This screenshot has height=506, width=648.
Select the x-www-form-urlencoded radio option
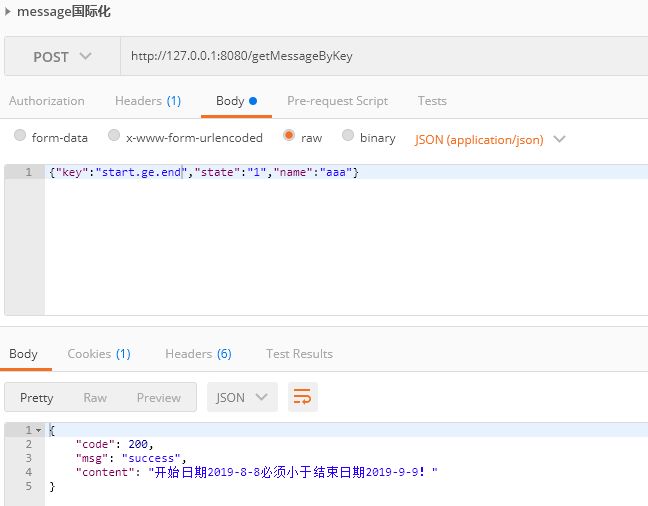(114, 135)
